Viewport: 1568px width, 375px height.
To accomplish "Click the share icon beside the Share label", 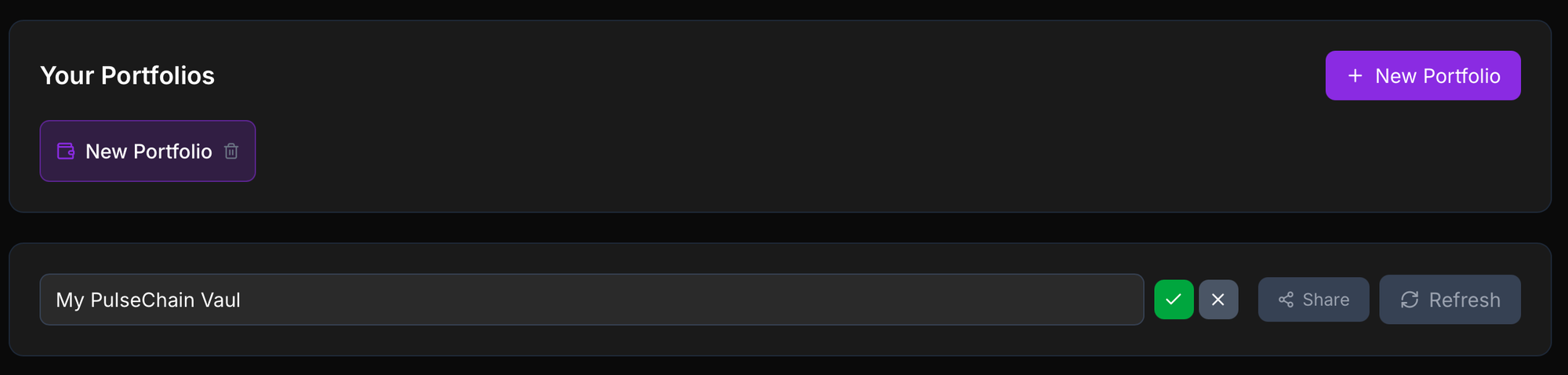I will pos(1286,300).
